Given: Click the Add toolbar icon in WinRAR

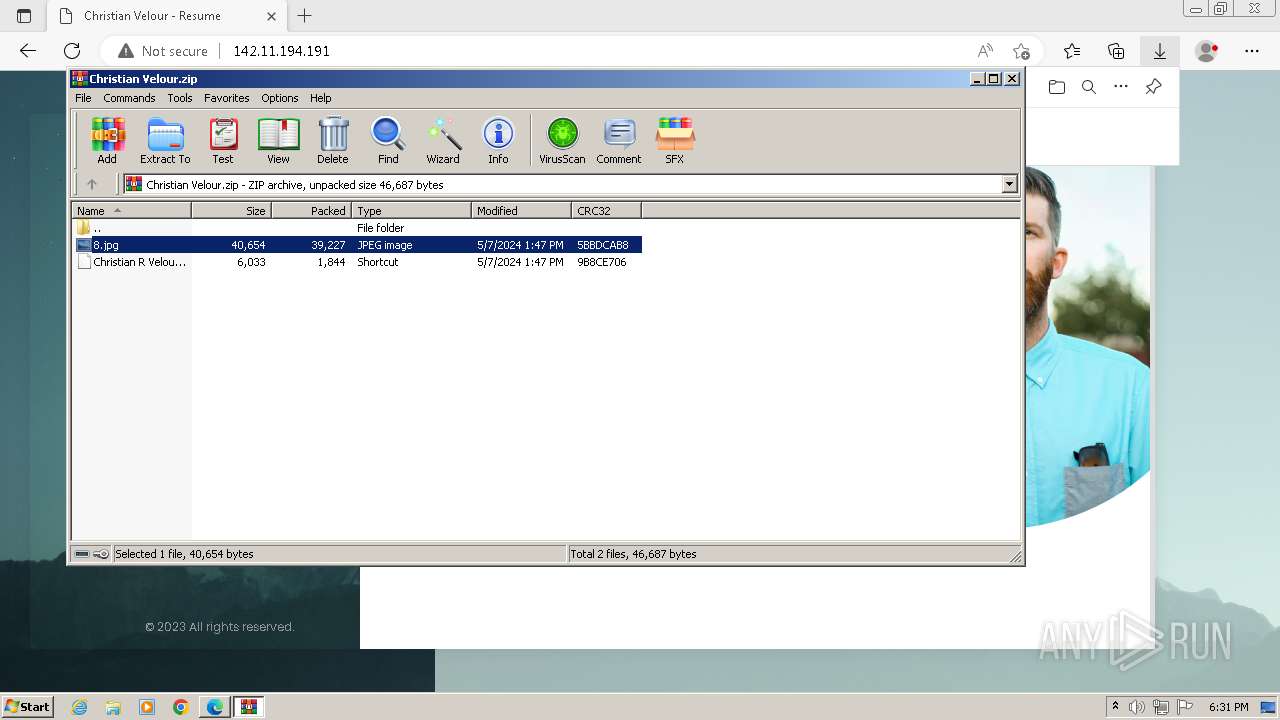Looking at the screenshot, I should (107, 140).
